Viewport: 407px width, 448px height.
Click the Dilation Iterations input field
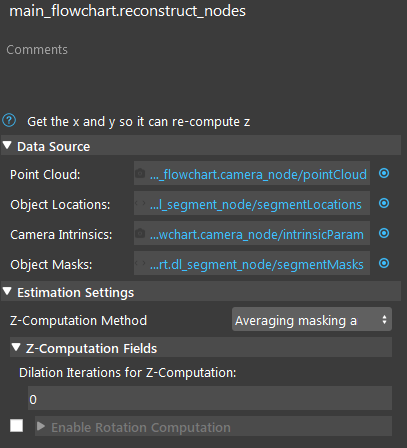[x=210, y=398]
